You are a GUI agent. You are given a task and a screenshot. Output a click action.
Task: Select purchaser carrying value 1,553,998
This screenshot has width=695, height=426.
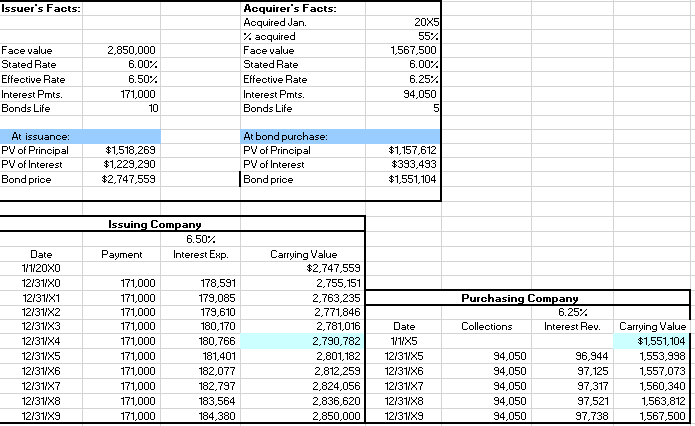tap(662, 356)
